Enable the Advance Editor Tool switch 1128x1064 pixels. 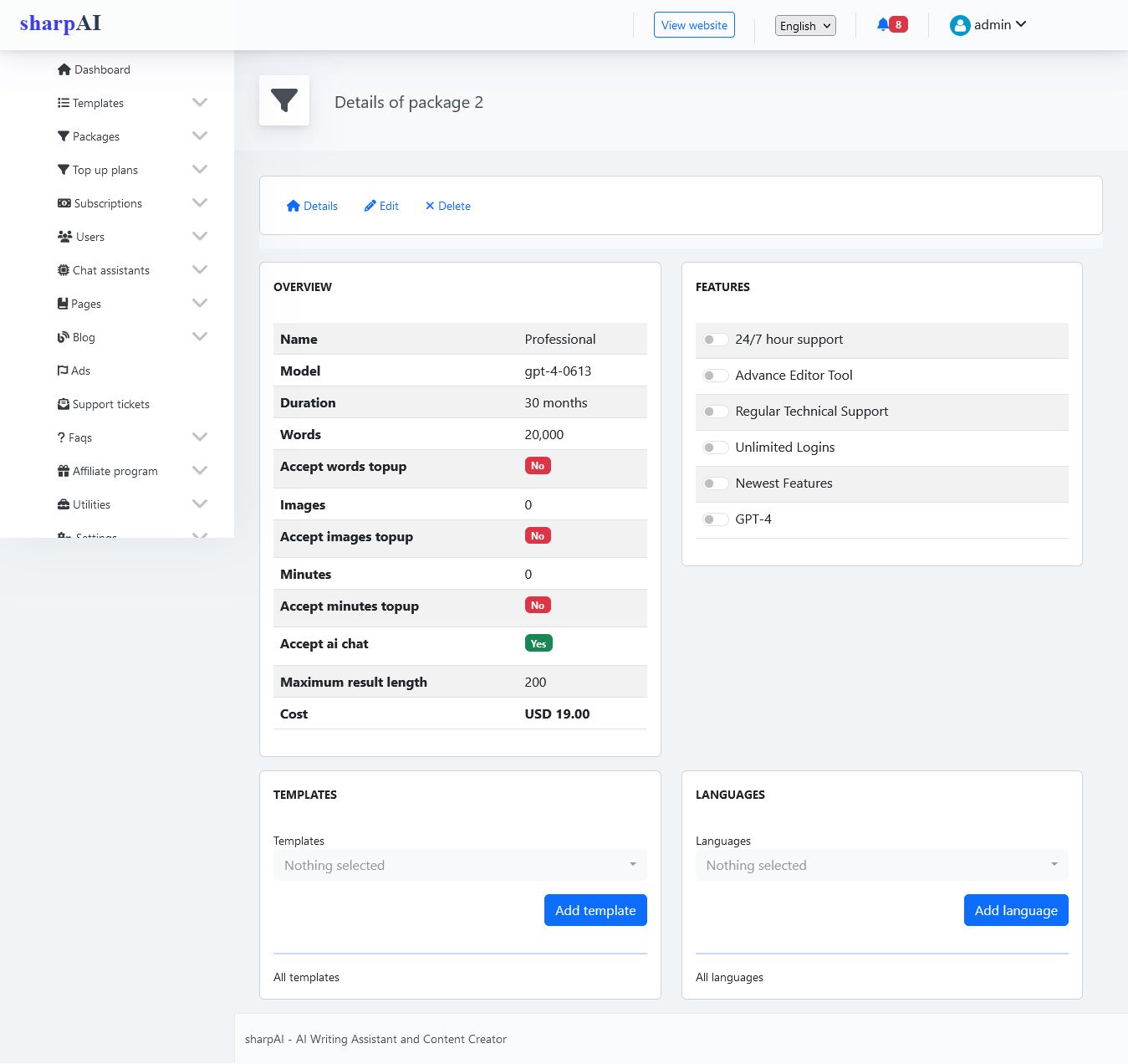pyautogui.click(x=715, y=376)
